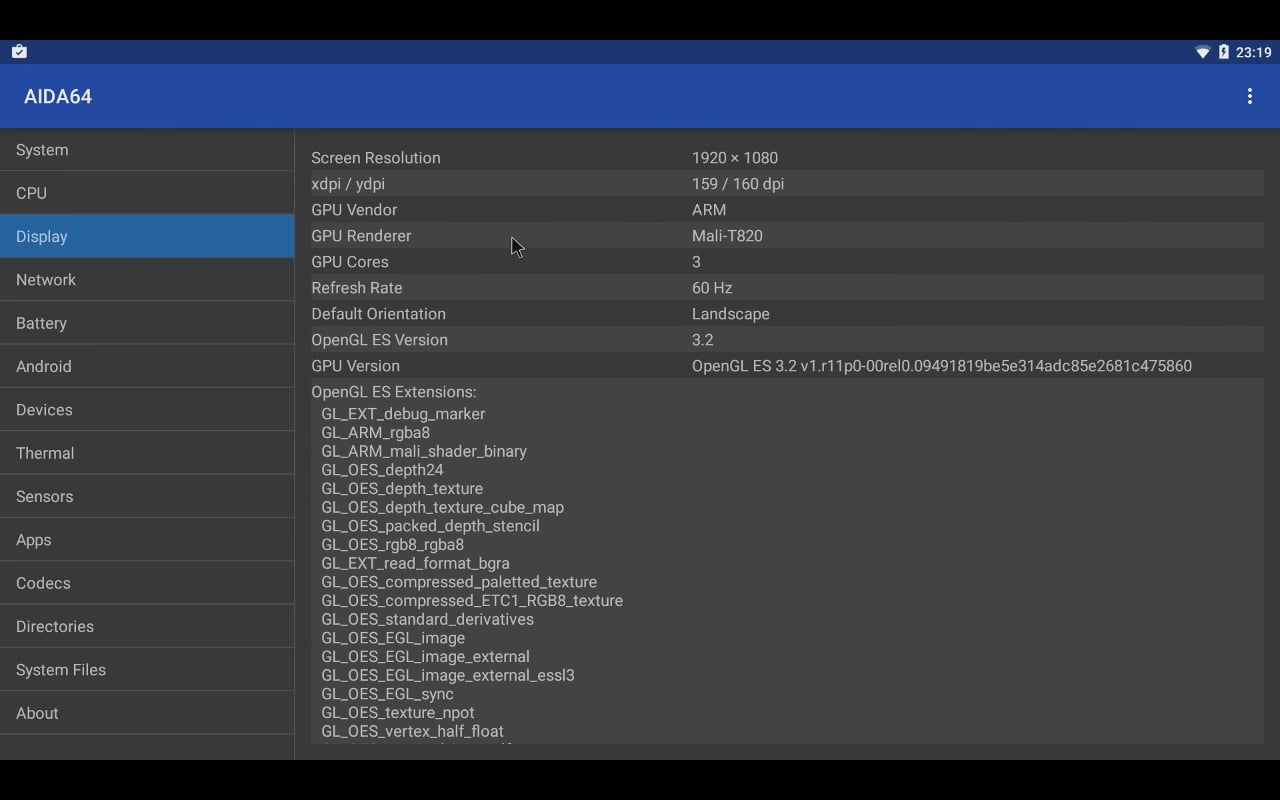This screenshot has height=800, width=1280.
Task: Click the GL_OES_packed_depth_stencil extension
Action: coord(430,526)
